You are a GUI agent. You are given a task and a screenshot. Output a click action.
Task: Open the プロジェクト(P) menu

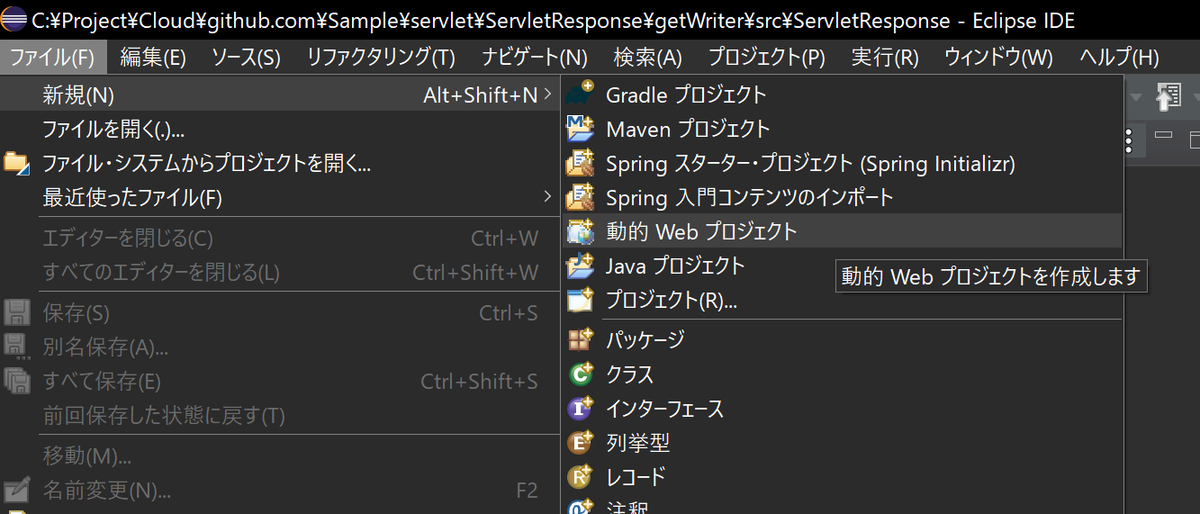(x=767, y=58)
